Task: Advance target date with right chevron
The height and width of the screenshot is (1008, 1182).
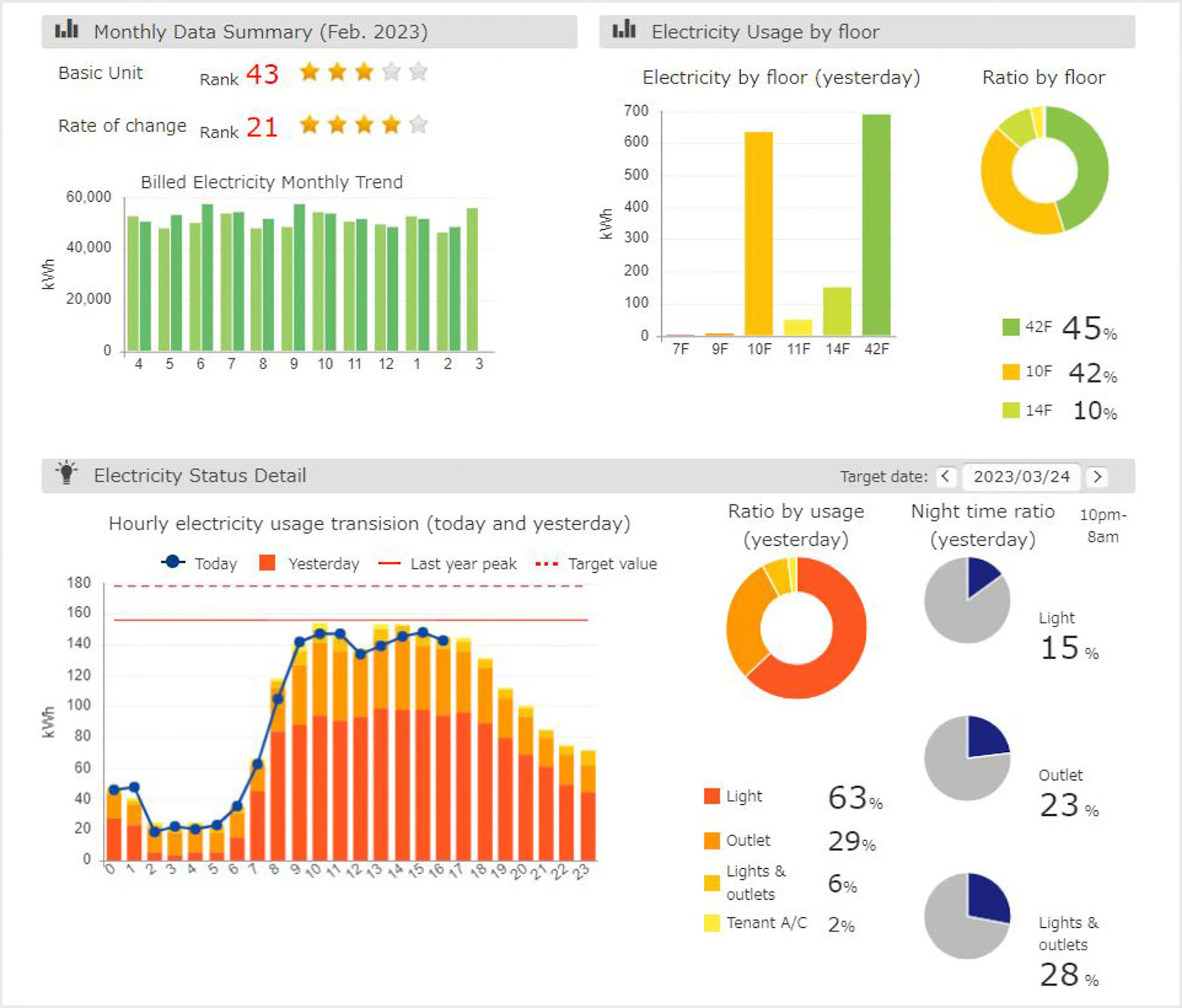Action: point(1097,476)
